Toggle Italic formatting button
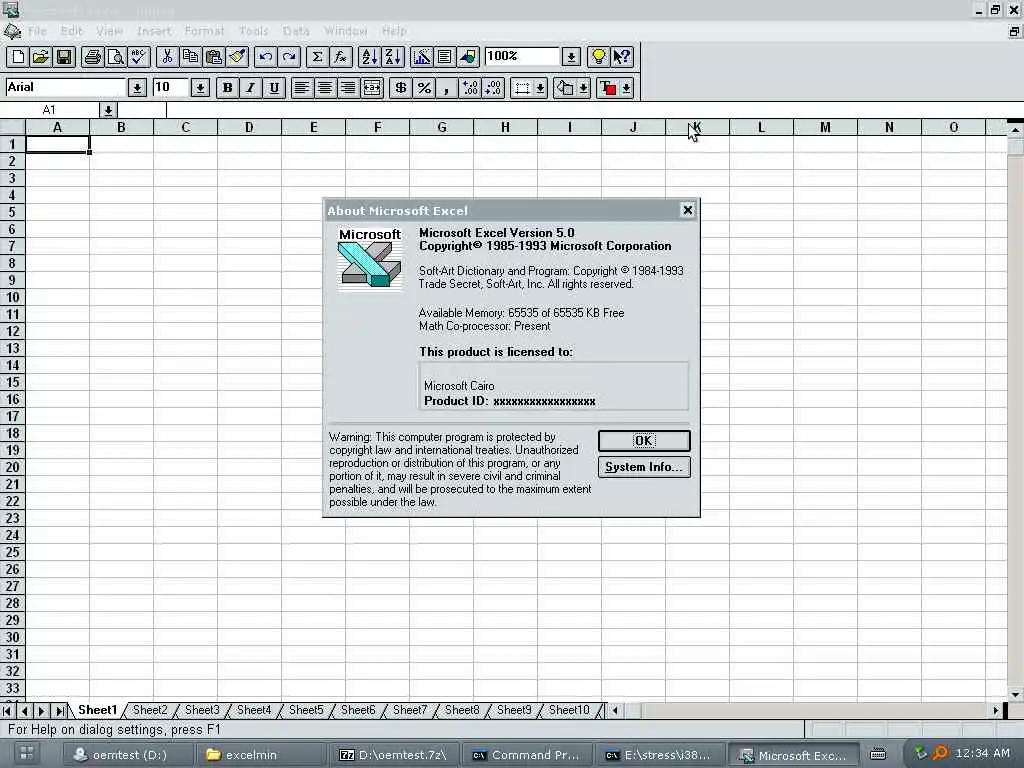Viewport: 1024px width, 768px height. coord(251,88)
